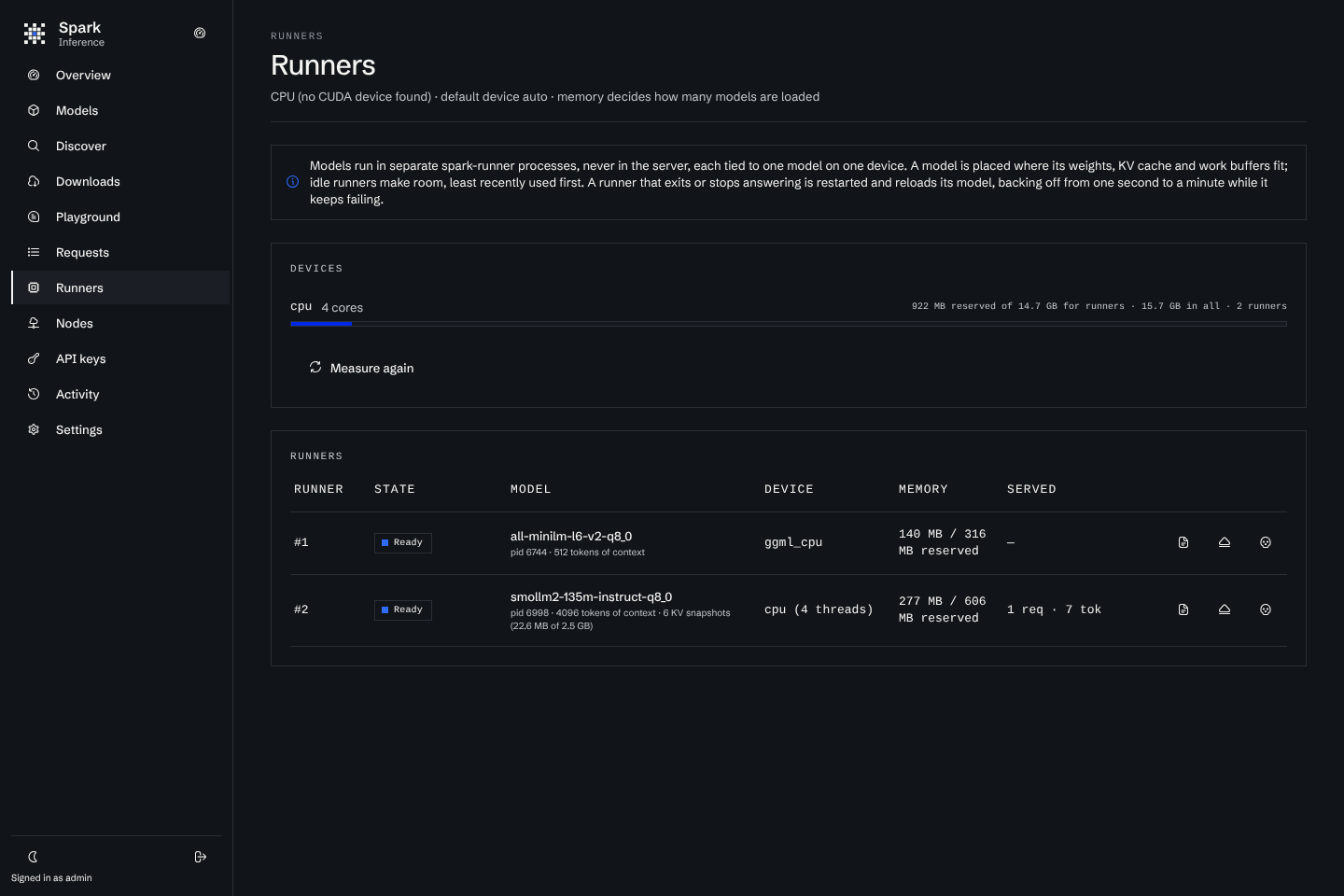Click the 277 MB / 606 MB memory cell

tap(943, 609)
